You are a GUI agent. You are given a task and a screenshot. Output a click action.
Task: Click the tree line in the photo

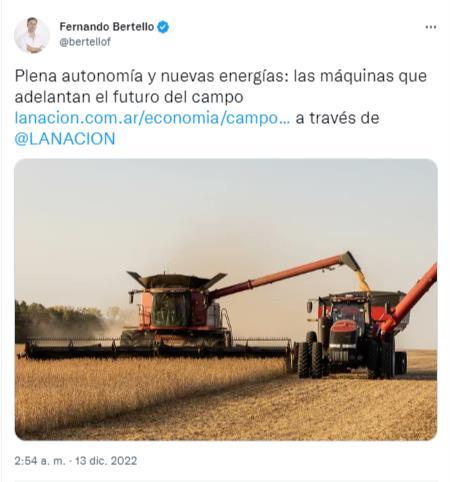pyautogui.click(x=60, y=320)
